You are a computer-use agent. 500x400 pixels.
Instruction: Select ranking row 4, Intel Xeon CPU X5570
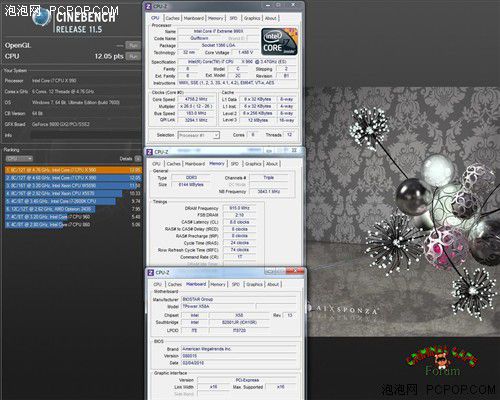tap(73, 193)
